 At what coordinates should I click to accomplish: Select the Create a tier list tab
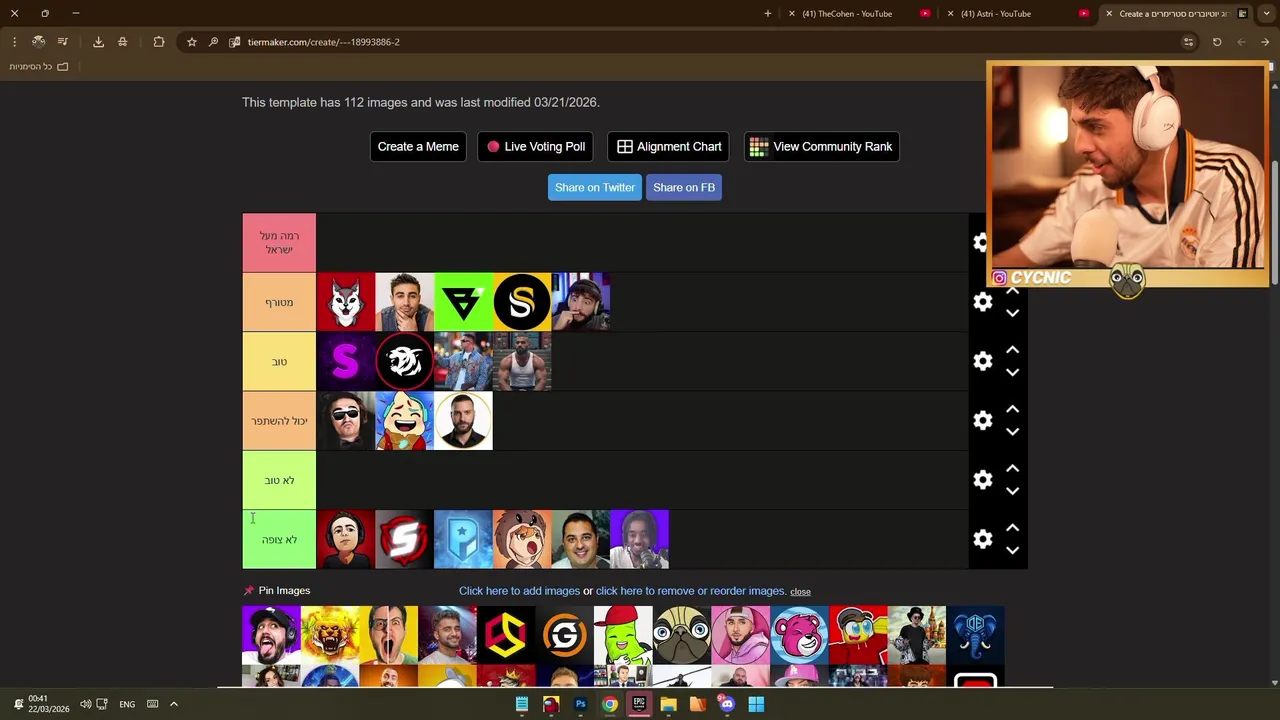1178,14
